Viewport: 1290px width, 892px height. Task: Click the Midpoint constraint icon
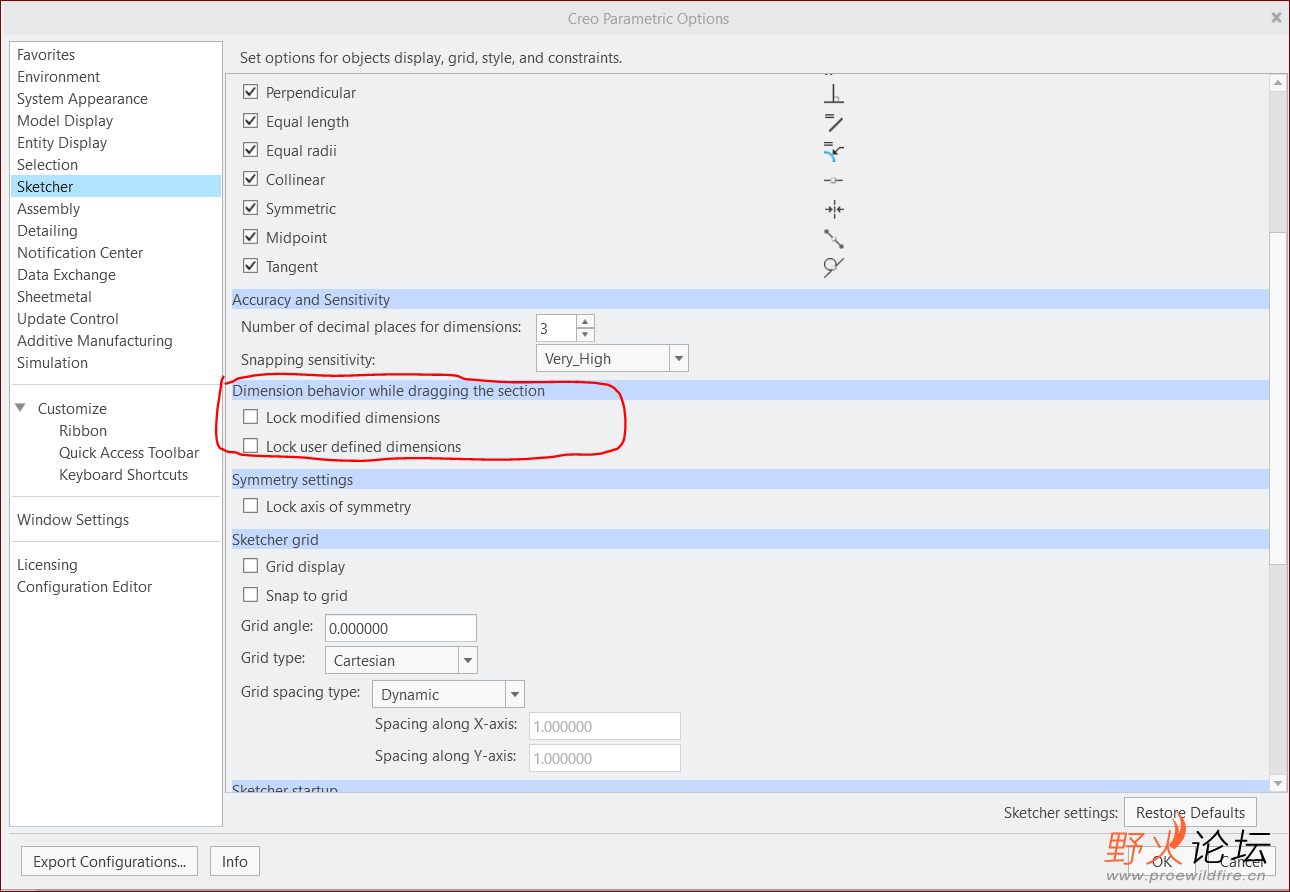834,238
